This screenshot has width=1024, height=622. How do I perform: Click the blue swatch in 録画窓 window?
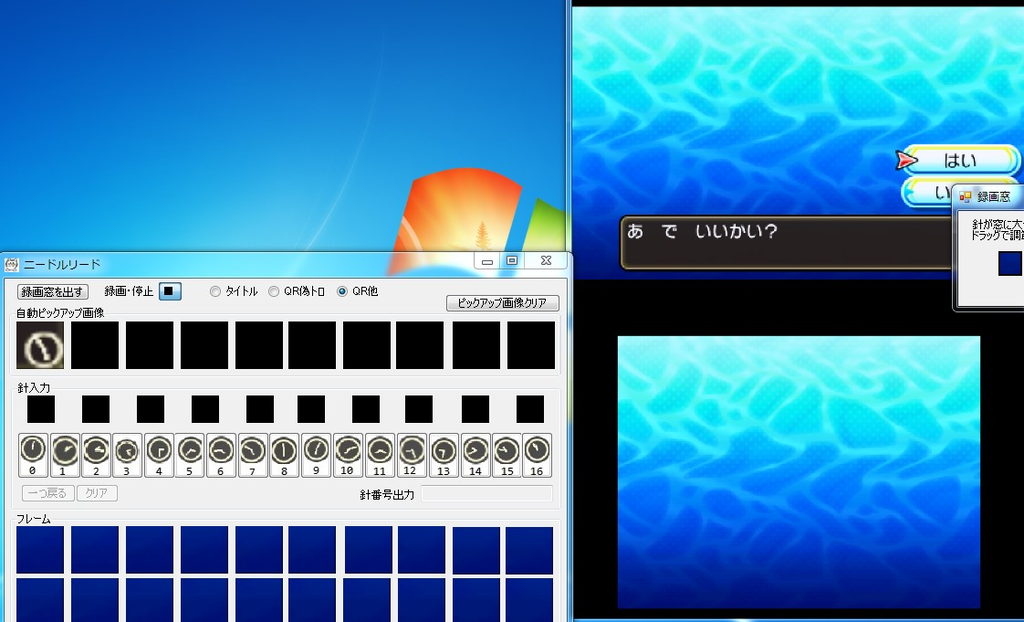coord(1010,263)
